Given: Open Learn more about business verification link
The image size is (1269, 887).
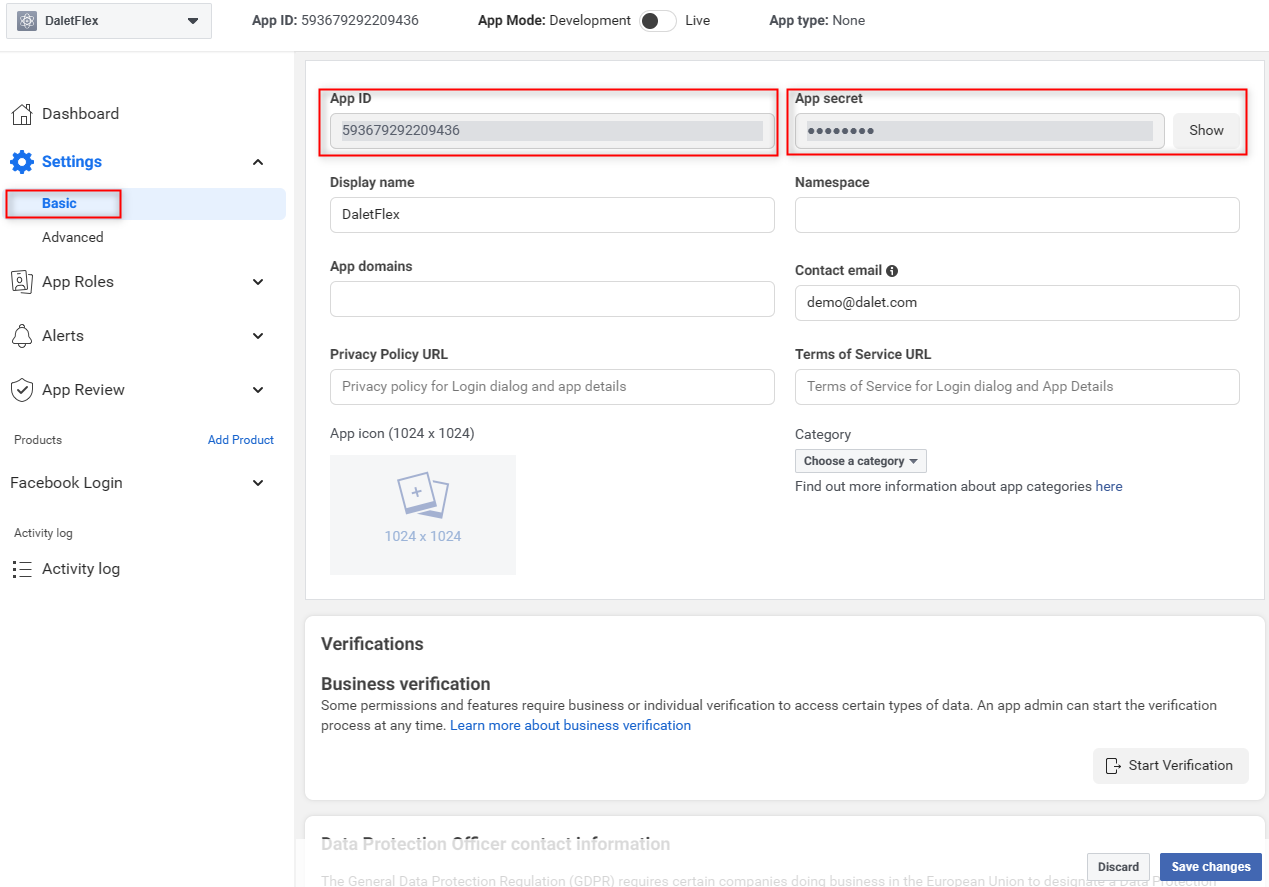Looking at the screenshot, I should click(x=570, y=725).
